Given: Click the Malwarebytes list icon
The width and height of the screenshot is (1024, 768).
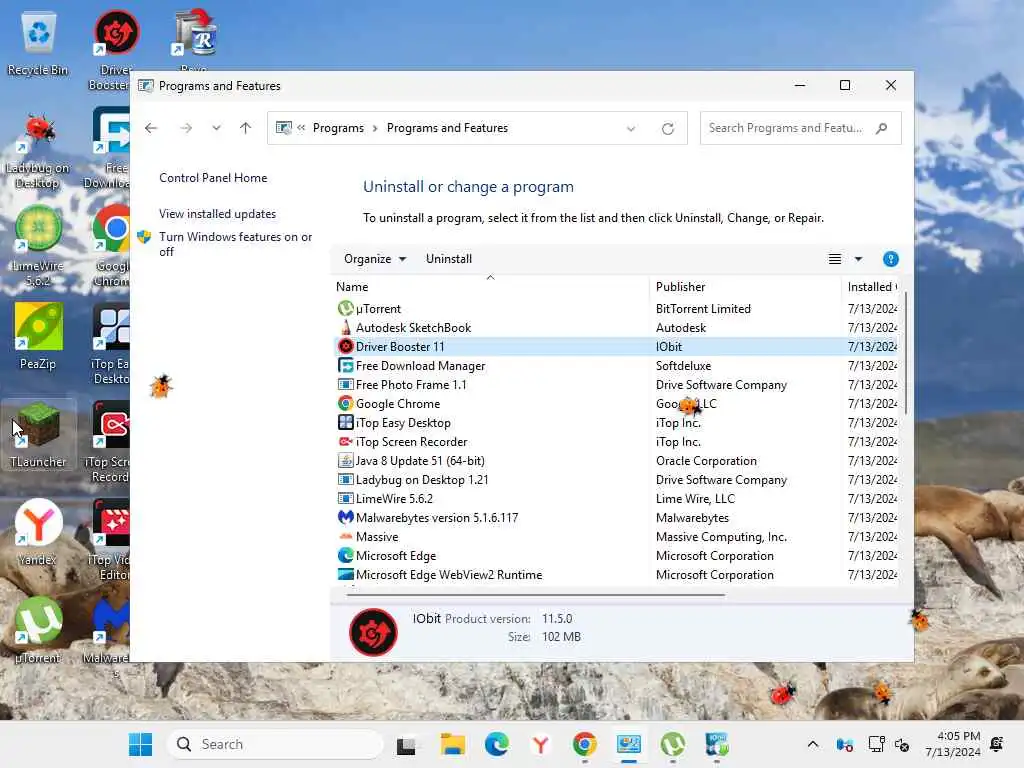Looking at the screenshot, I should tap(345, 517).
